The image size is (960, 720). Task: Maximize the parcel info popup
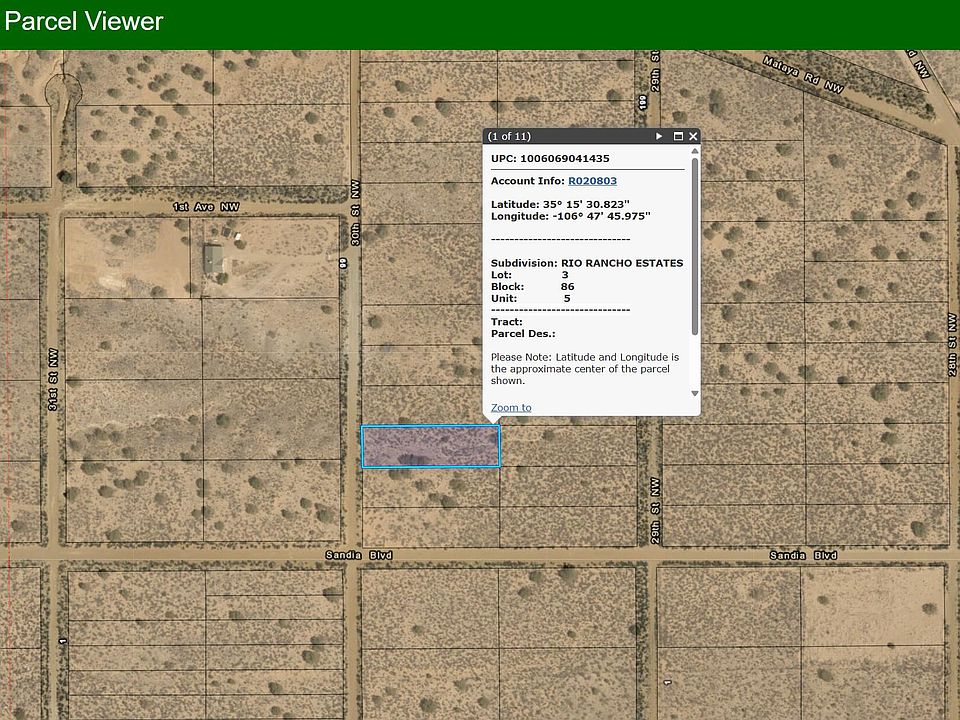(x=678, y=136)
